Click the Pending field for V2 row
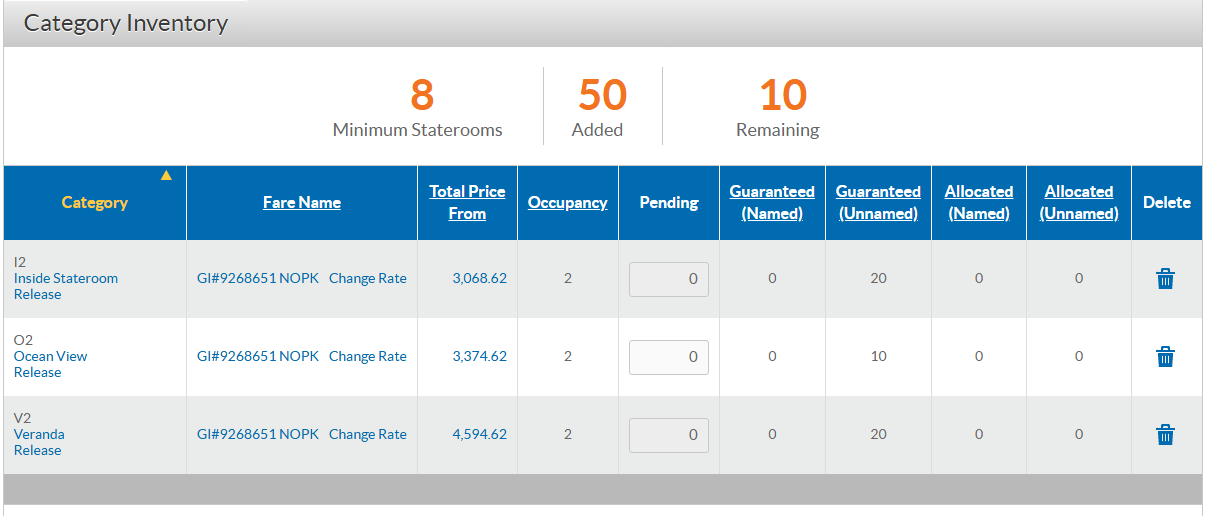1205x516 pixels. point(669,435)
